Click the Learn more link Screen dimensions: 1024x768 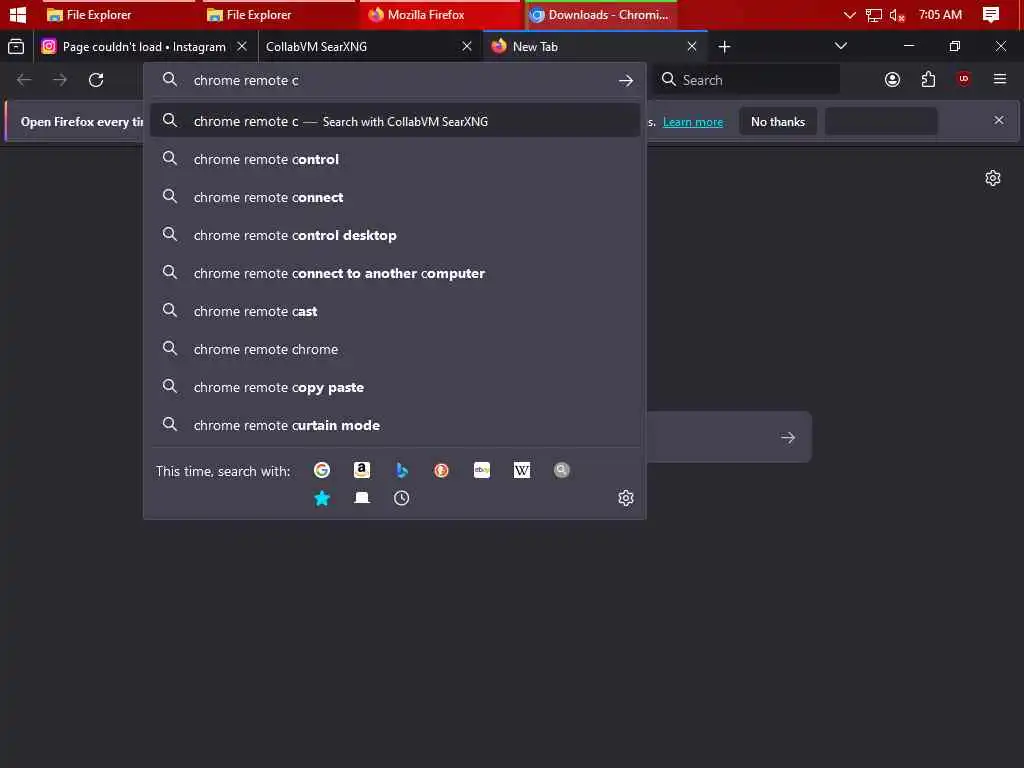[693, 122]
